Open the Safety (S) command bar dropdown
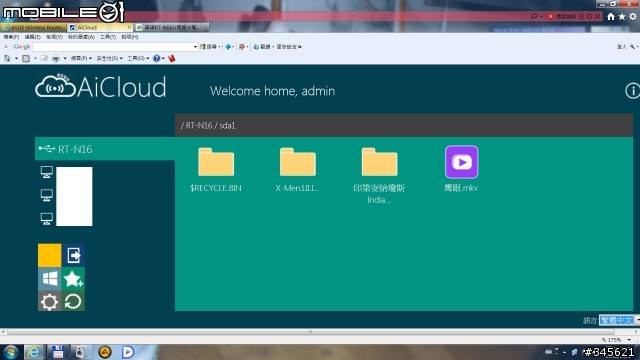 (109, 58)
